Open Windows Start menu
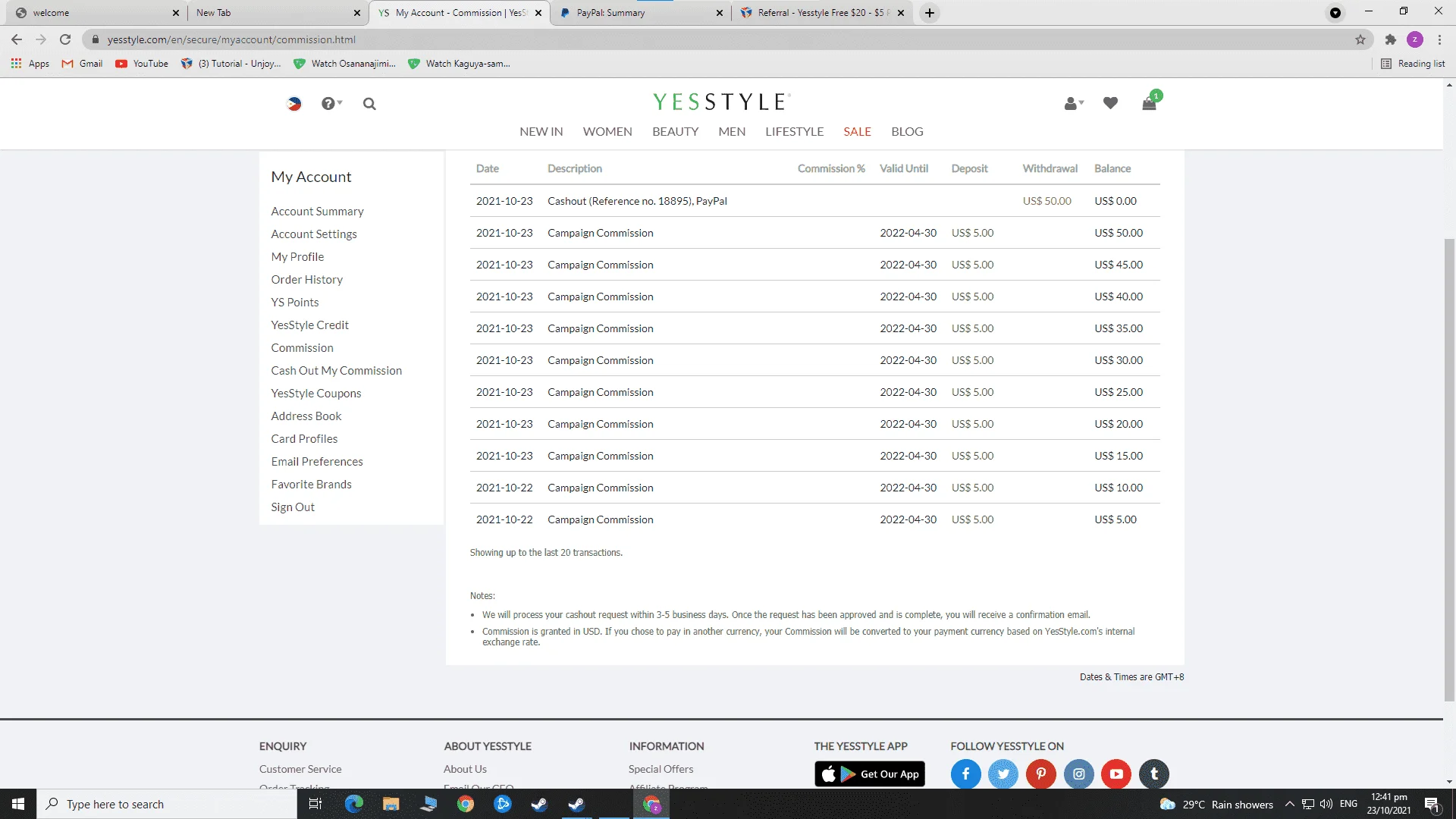1456x819 pixels. click(x=18, y=804)
